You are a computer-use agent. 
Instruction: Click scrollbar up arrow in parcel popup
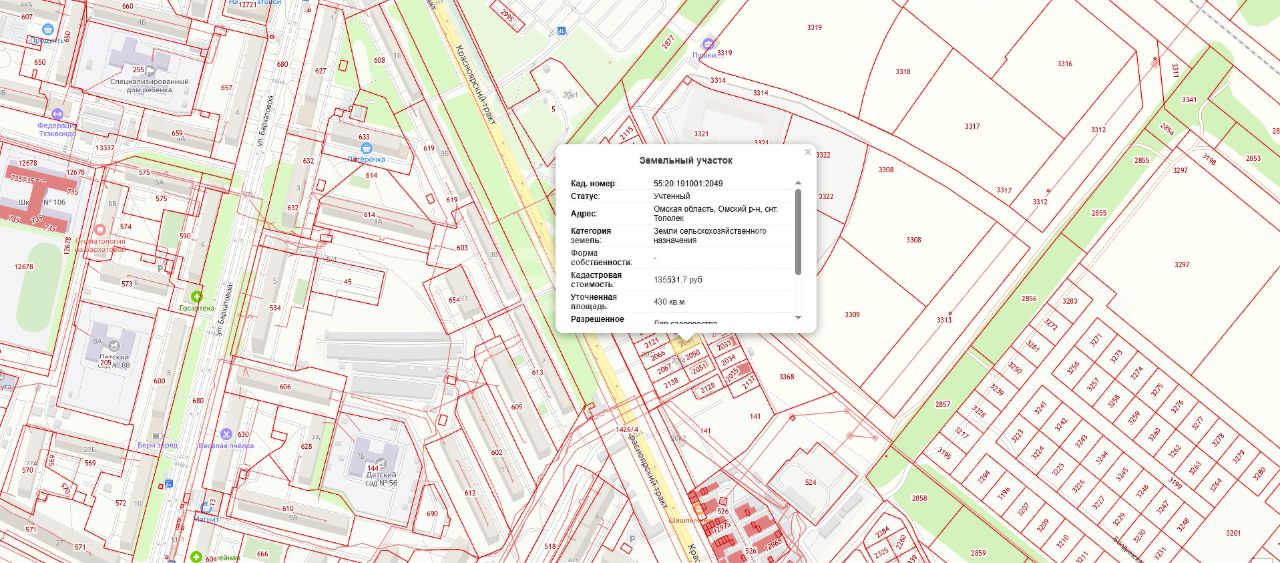(x=797, y=183)
